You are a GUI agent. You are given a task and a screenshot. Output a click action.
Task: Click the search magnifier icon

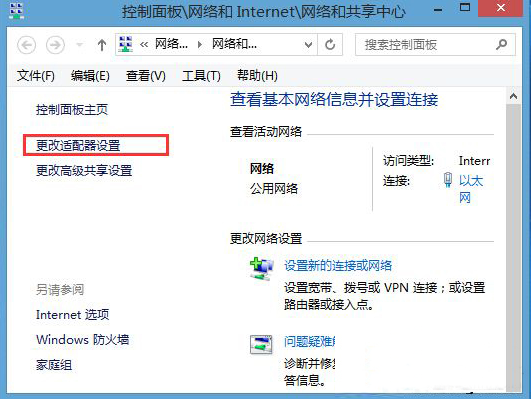pos(501,44)
